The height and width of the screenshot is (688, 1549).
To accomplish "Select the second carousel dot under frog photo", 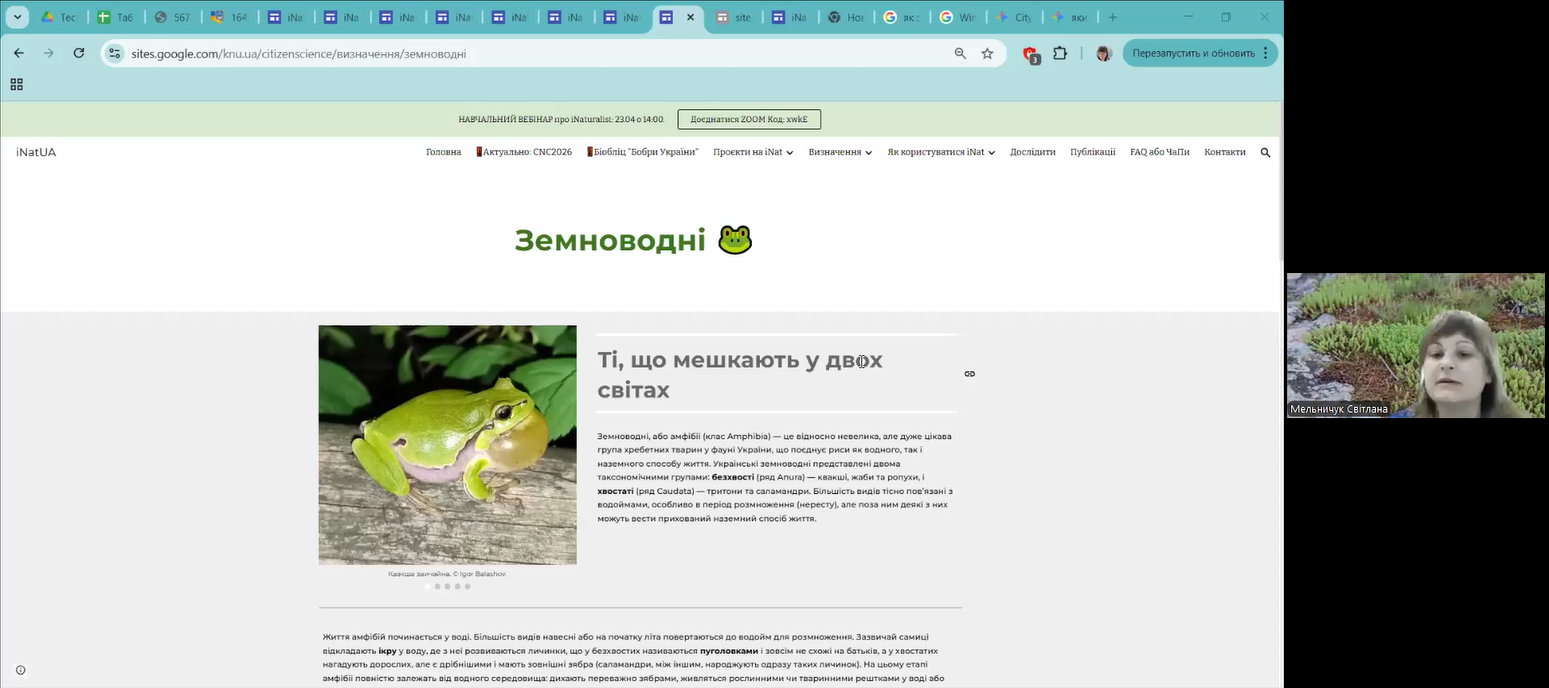I will pos(437,586).
